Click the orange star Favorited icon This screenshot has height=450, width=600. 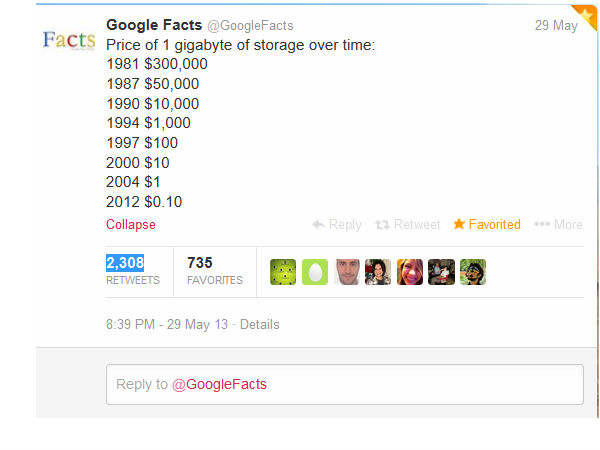(459, 224)
